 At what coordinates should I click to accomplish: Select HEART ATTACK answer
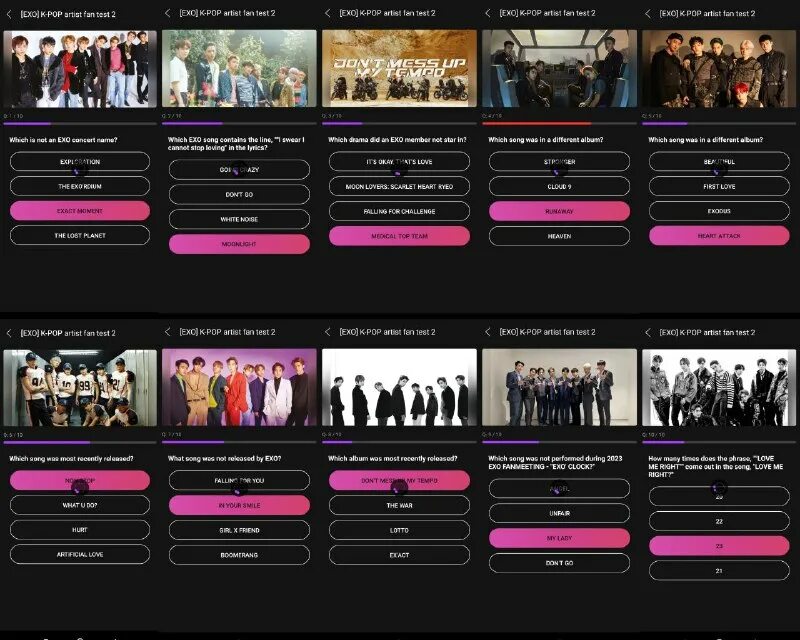coord(719,236)
